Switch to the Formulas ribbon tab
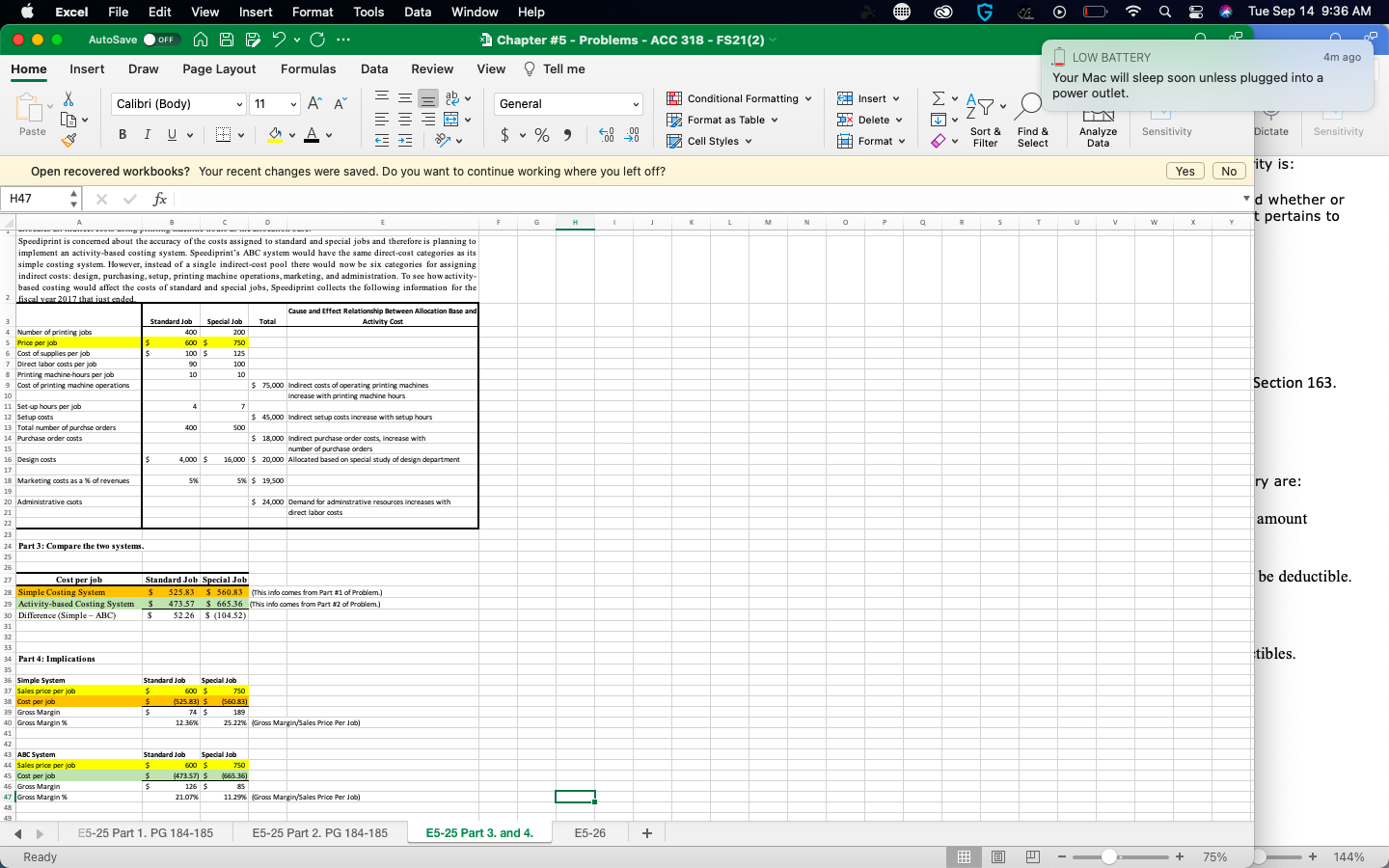This screenshot has width=1389, height=868. (x=309, y=69)
